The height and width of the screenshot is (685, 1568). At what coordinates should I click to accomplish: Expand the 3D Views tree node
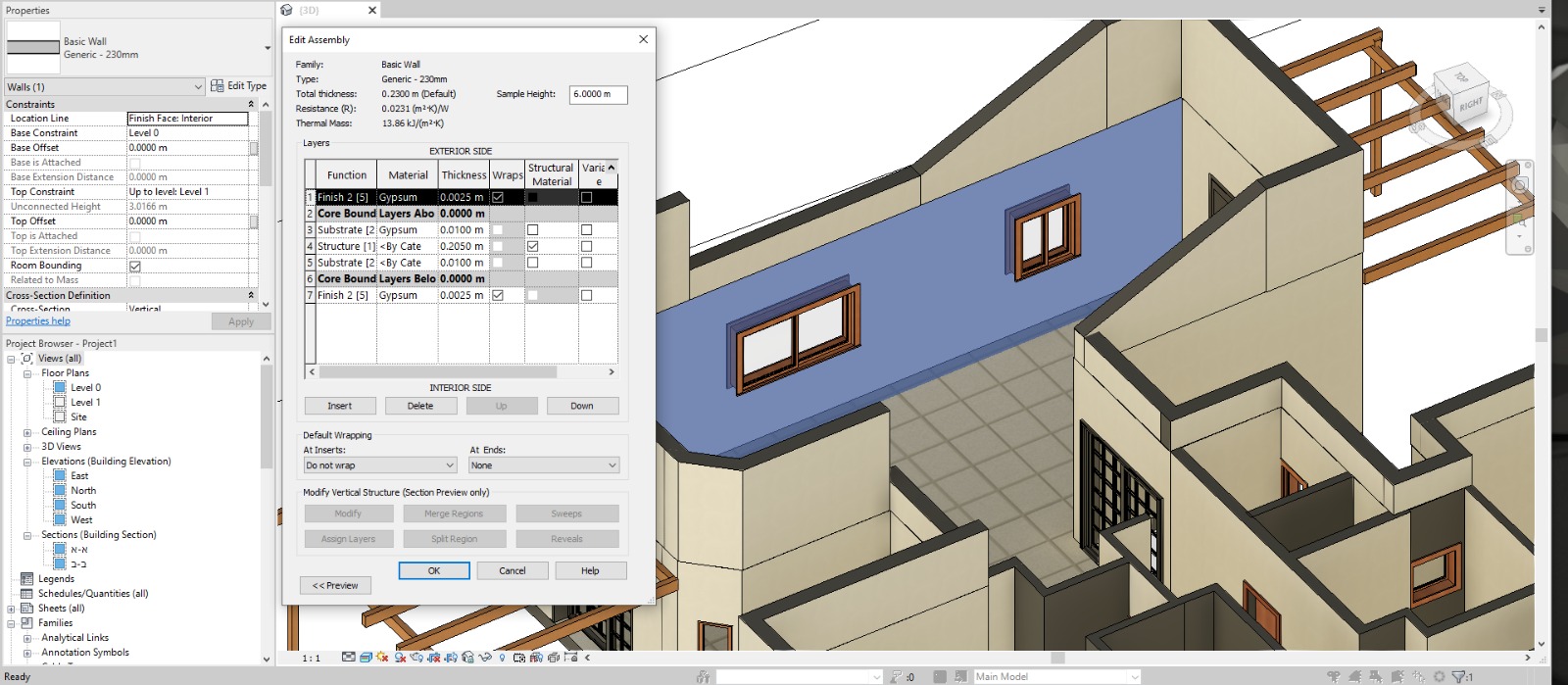tap(27, 447)
